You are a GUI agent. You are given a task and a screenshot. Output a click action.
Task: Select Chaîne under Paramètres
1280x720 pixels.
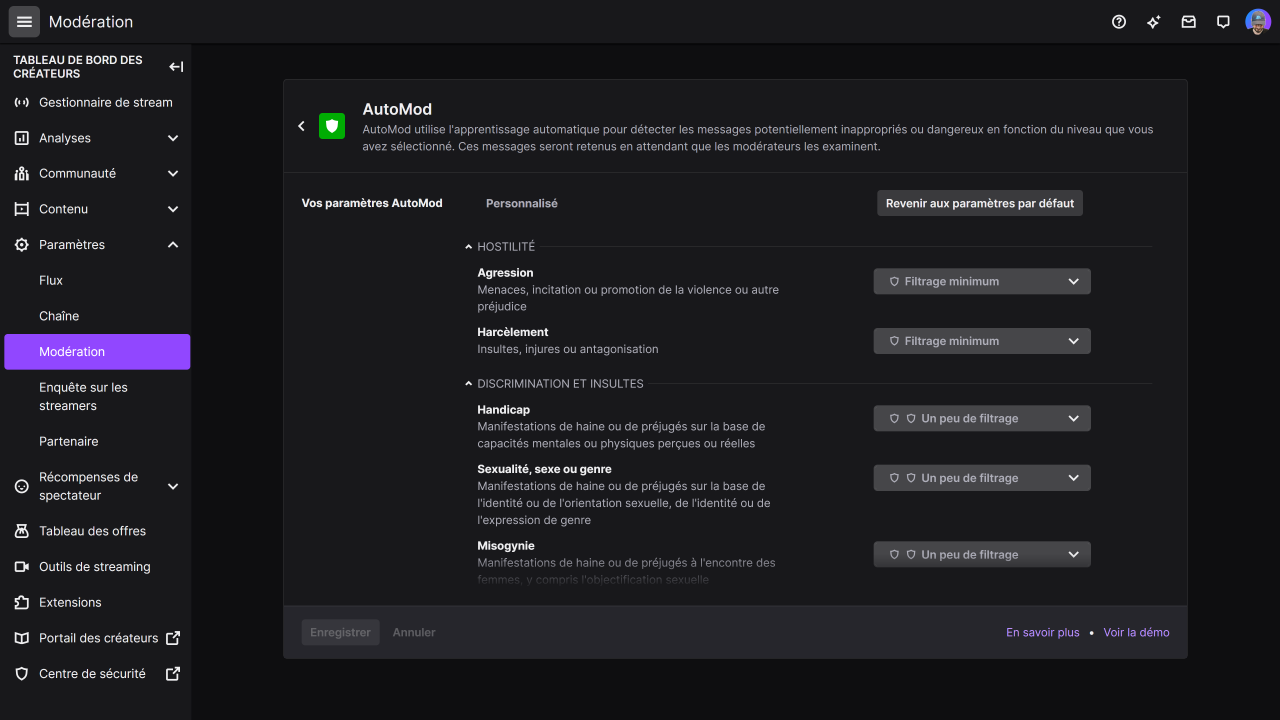[x=59, y=316]
